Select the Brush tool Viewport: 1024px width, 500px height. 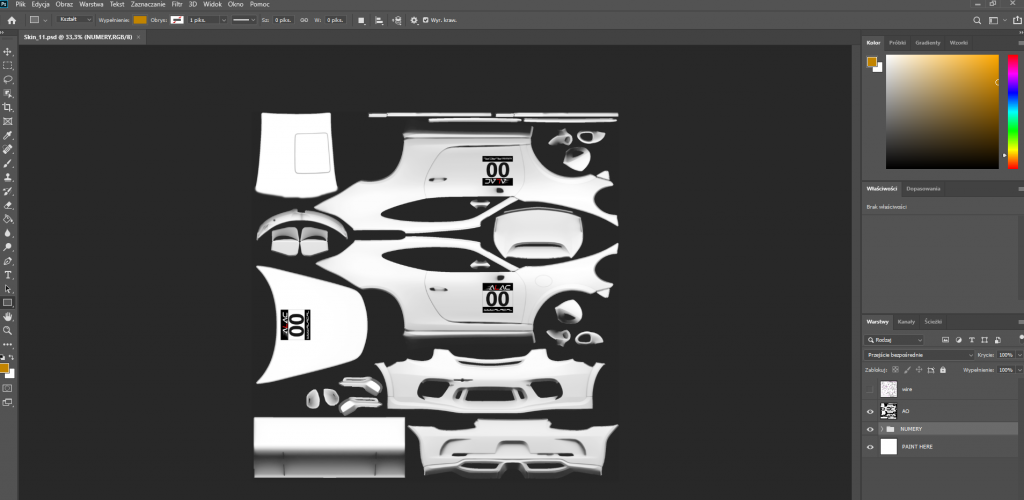tap(8, 163)
